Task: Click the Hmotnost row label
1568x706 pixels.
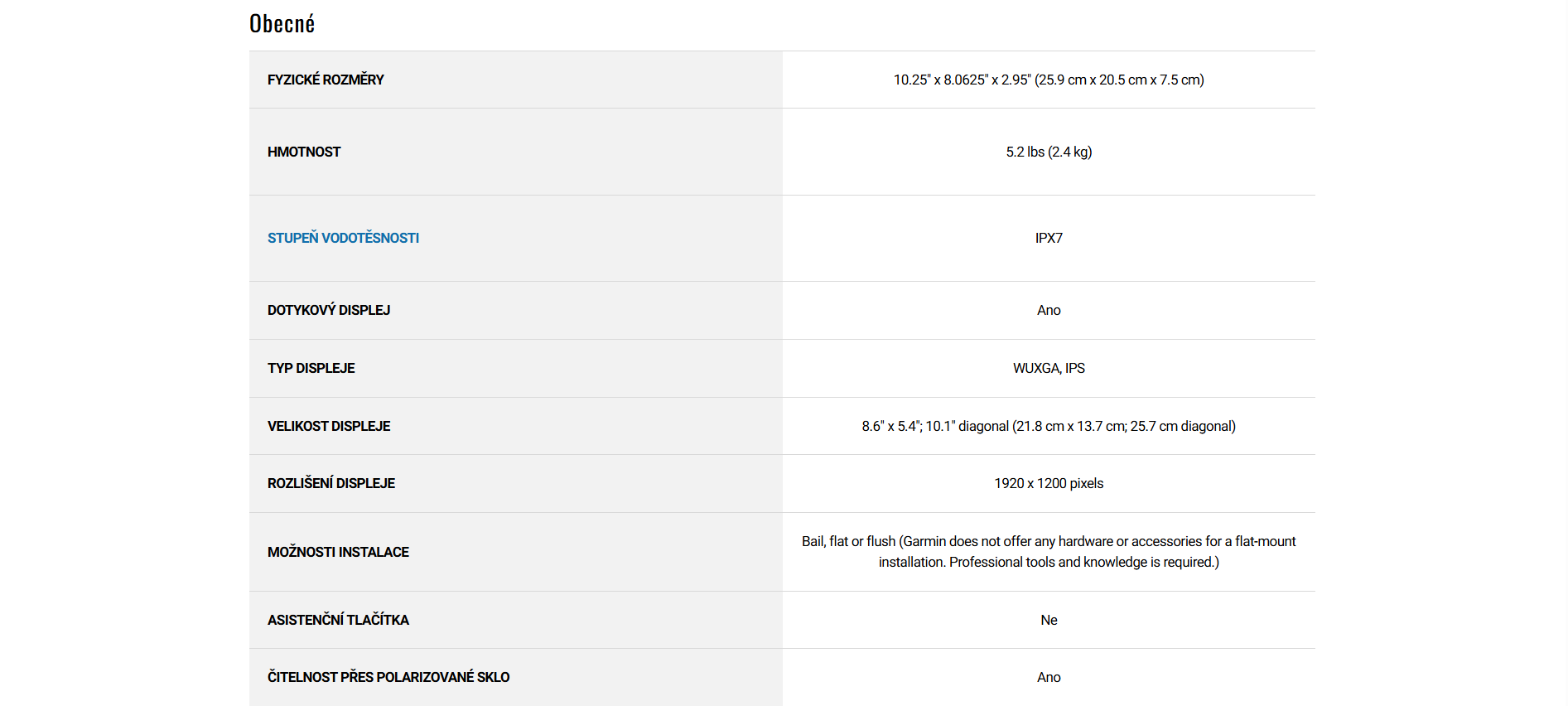Action: pyautogui.click(x=304, y=152)
